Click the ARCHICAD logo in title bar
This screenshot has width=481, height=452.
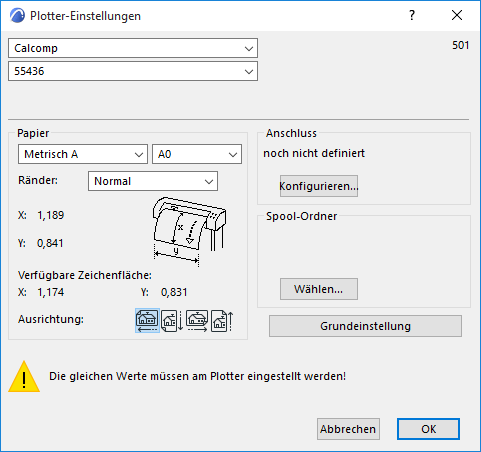point(17,16)
